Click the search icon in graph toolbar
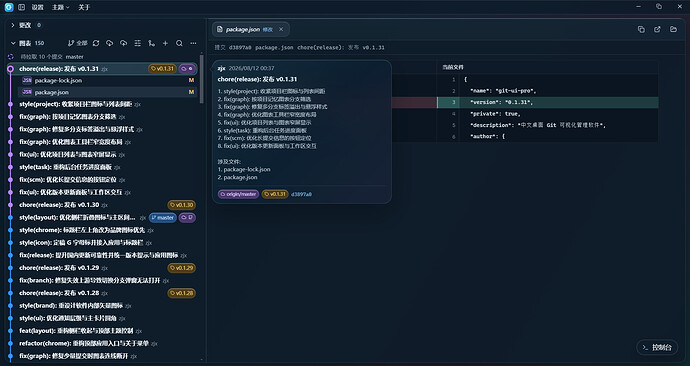 click(179, 43)
